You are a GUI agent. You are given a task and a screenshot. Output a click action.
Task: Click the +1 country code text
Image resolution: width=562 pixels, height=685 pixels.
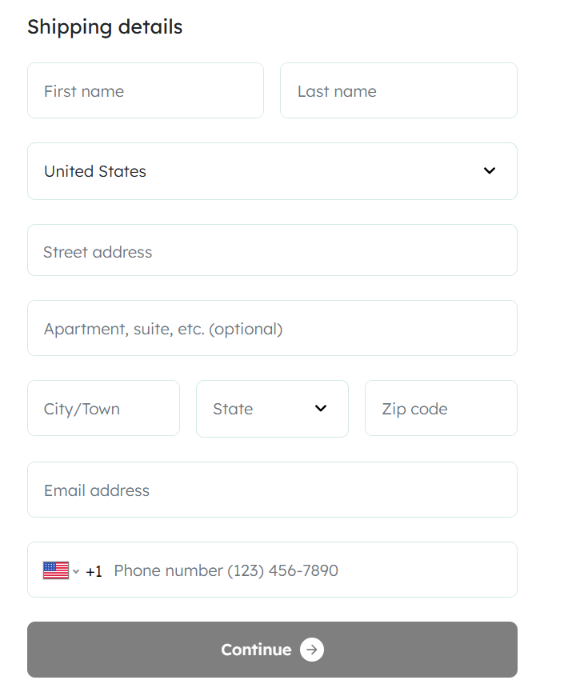[94, 571]
